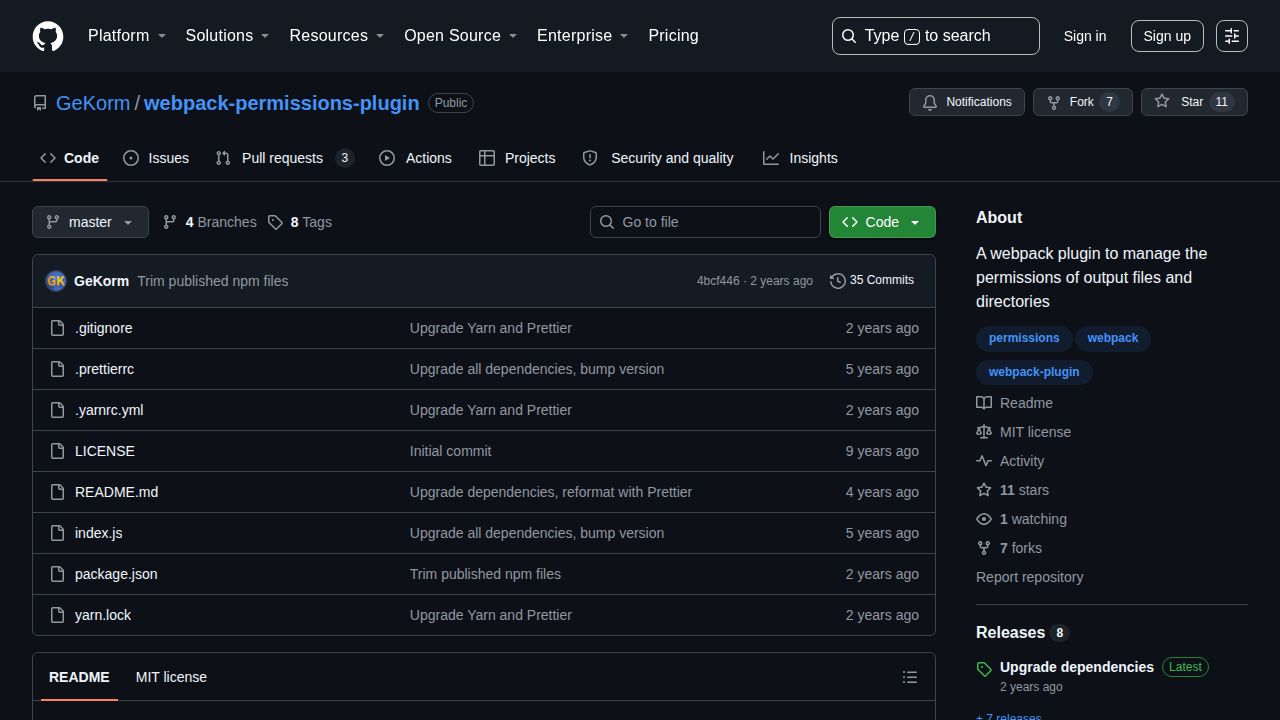
Task: View the 8 Tags link
Action: [x=300, y=222]
